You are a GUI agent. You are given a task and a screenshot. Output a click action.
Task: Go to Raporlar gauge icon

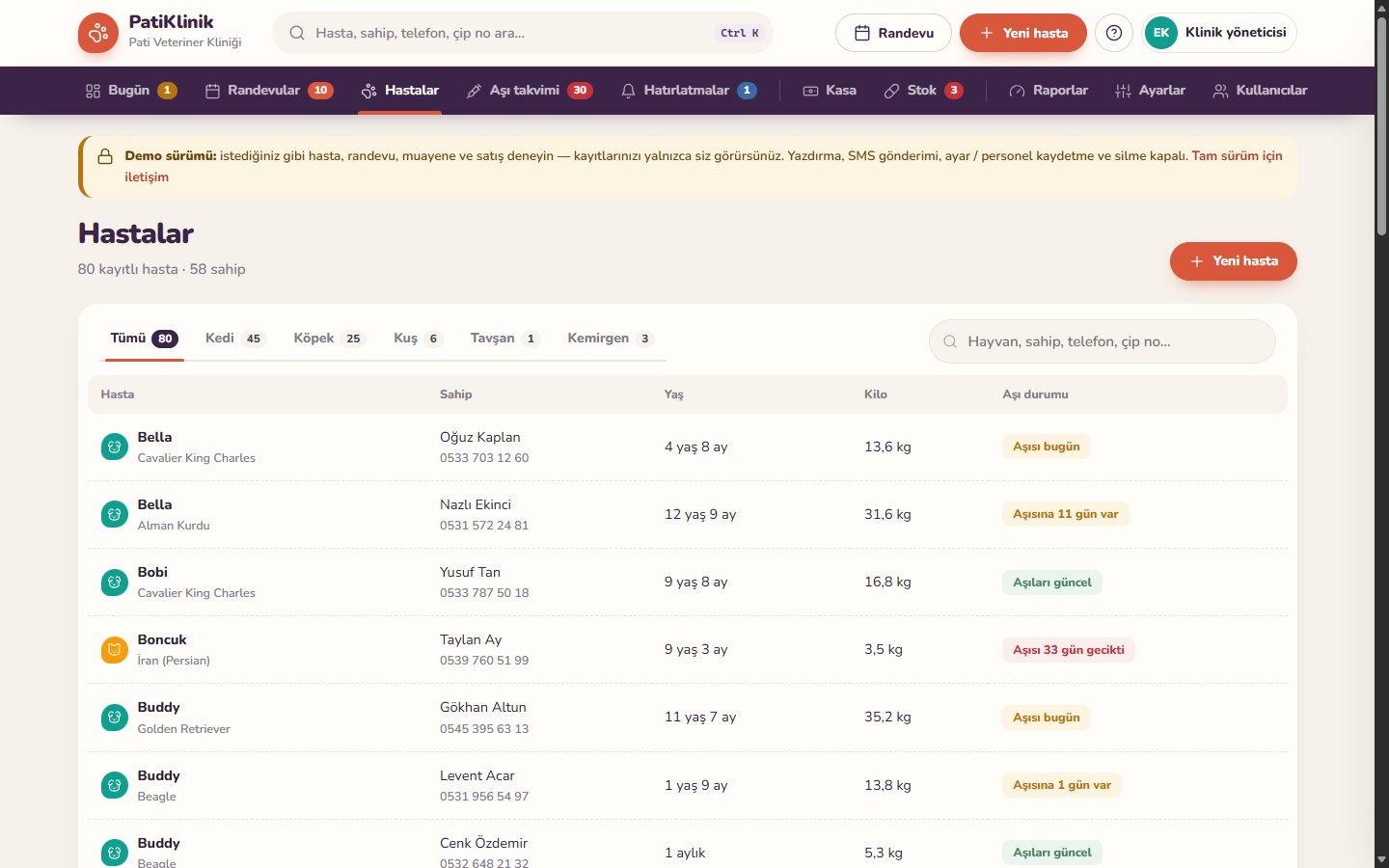point(1017,91)
